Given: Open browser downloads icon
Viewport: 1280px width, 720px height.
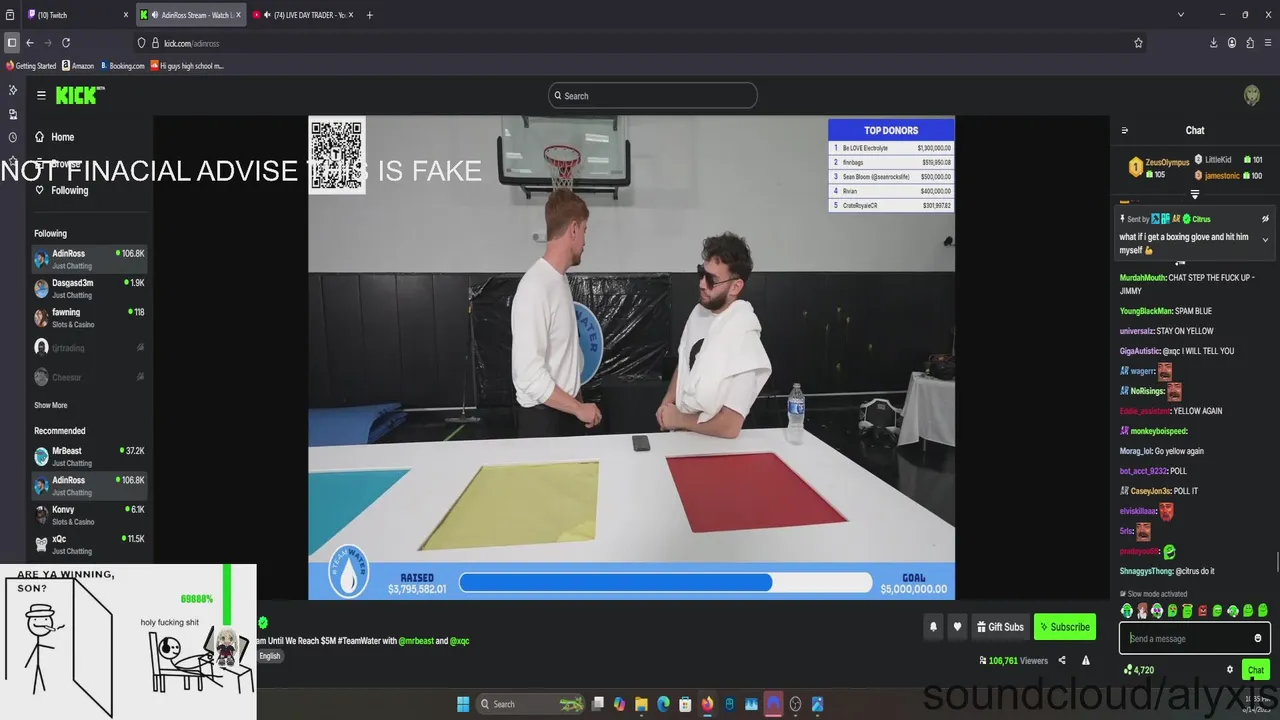Looking at the screenshot, I should (x=1214, y=43).
